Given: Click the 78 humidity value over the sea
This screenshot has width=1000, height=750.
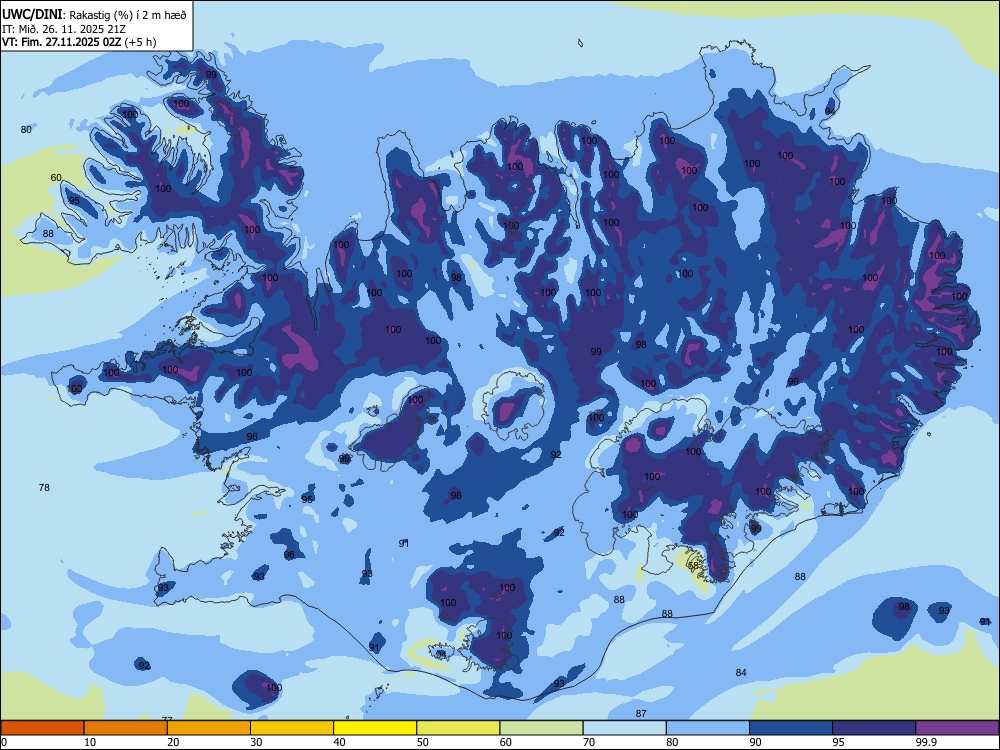Looking at the screenshot, I should coord(44,487).
